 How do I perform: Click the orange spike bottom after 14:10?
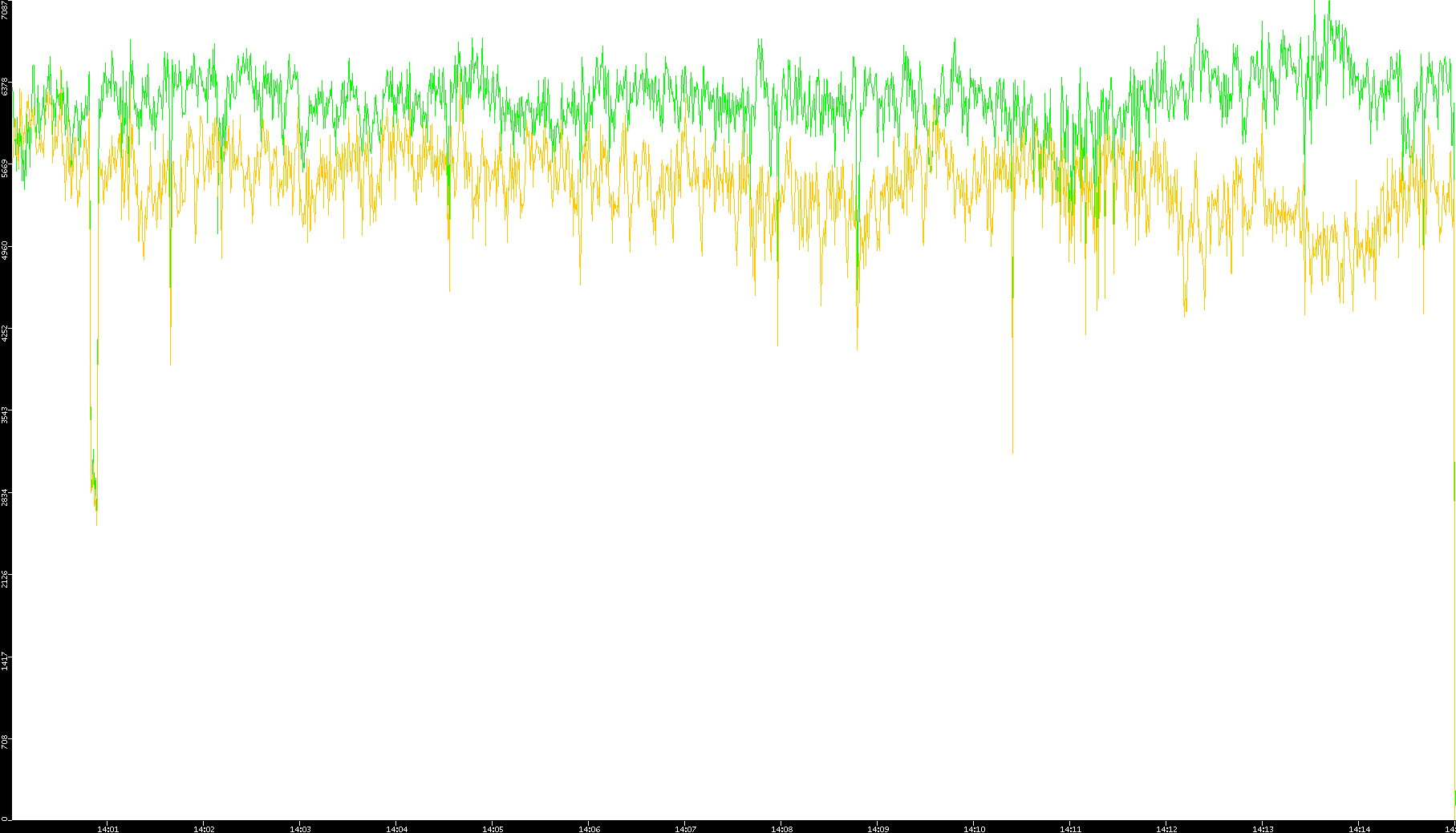pos(1012,451)
